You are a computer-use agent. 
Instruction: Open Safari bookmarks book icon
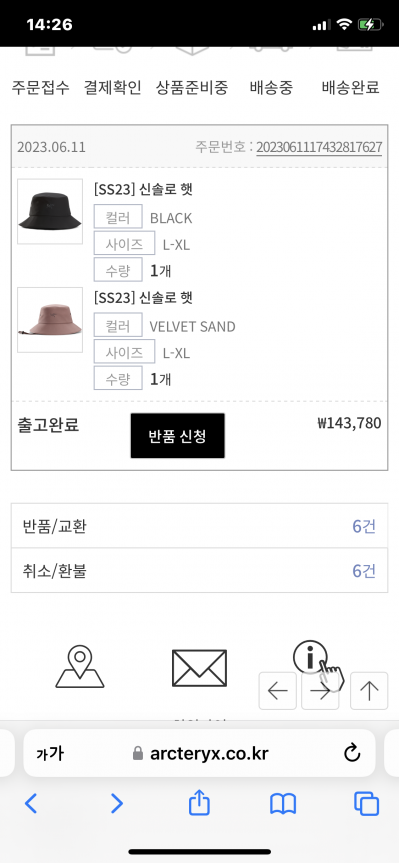(283, 804)
